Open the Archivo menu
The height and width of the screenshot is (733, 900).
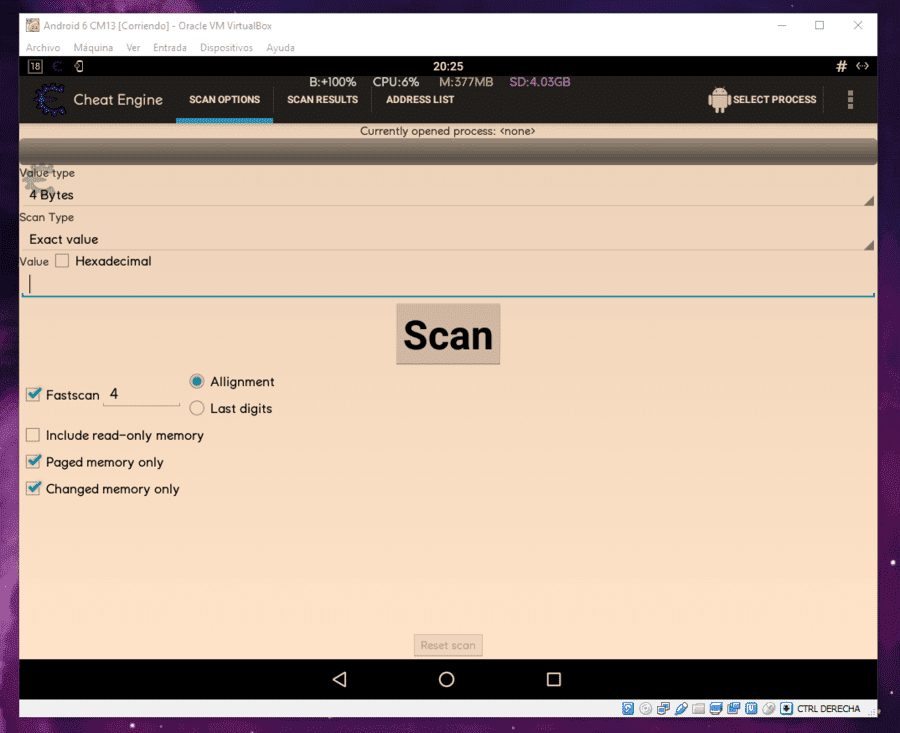point(43,48)
